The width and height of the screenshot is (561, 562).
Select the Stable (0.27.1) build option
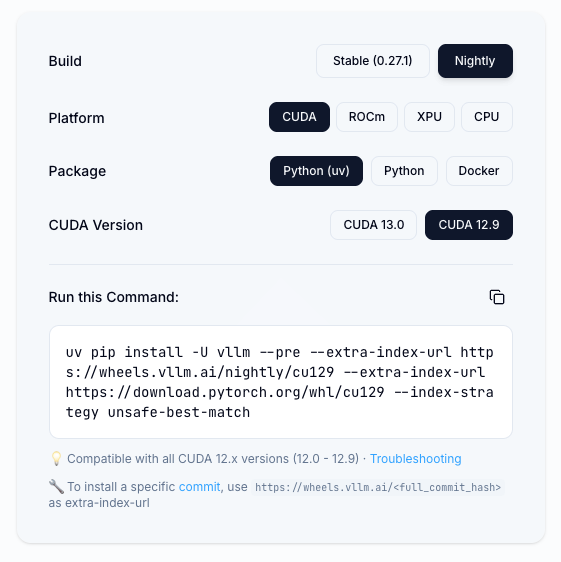[x=373, y=61]
